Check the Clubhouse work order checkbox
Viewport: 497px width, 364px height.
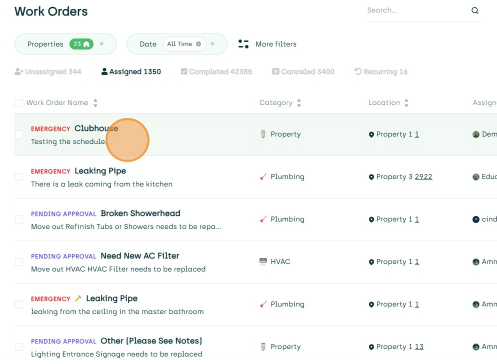19,134
